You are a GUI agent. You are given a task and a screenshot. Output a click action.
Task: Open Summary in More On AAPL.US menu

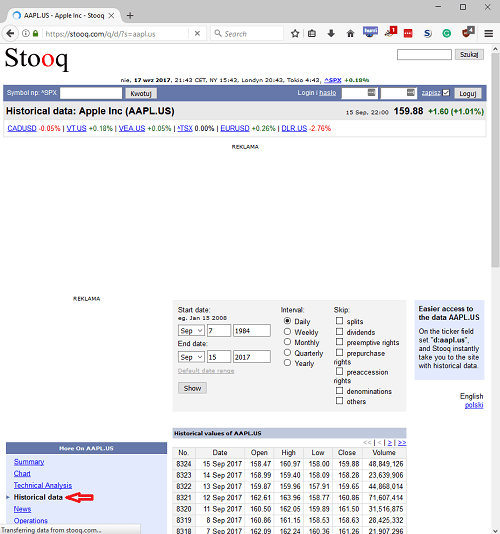pyautogui.click(x=29, y=462)
